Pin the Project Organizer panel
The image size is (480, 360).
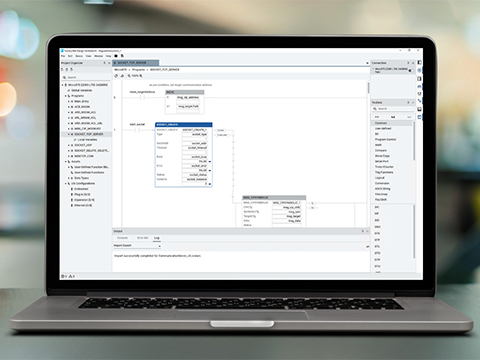[104, 63]
